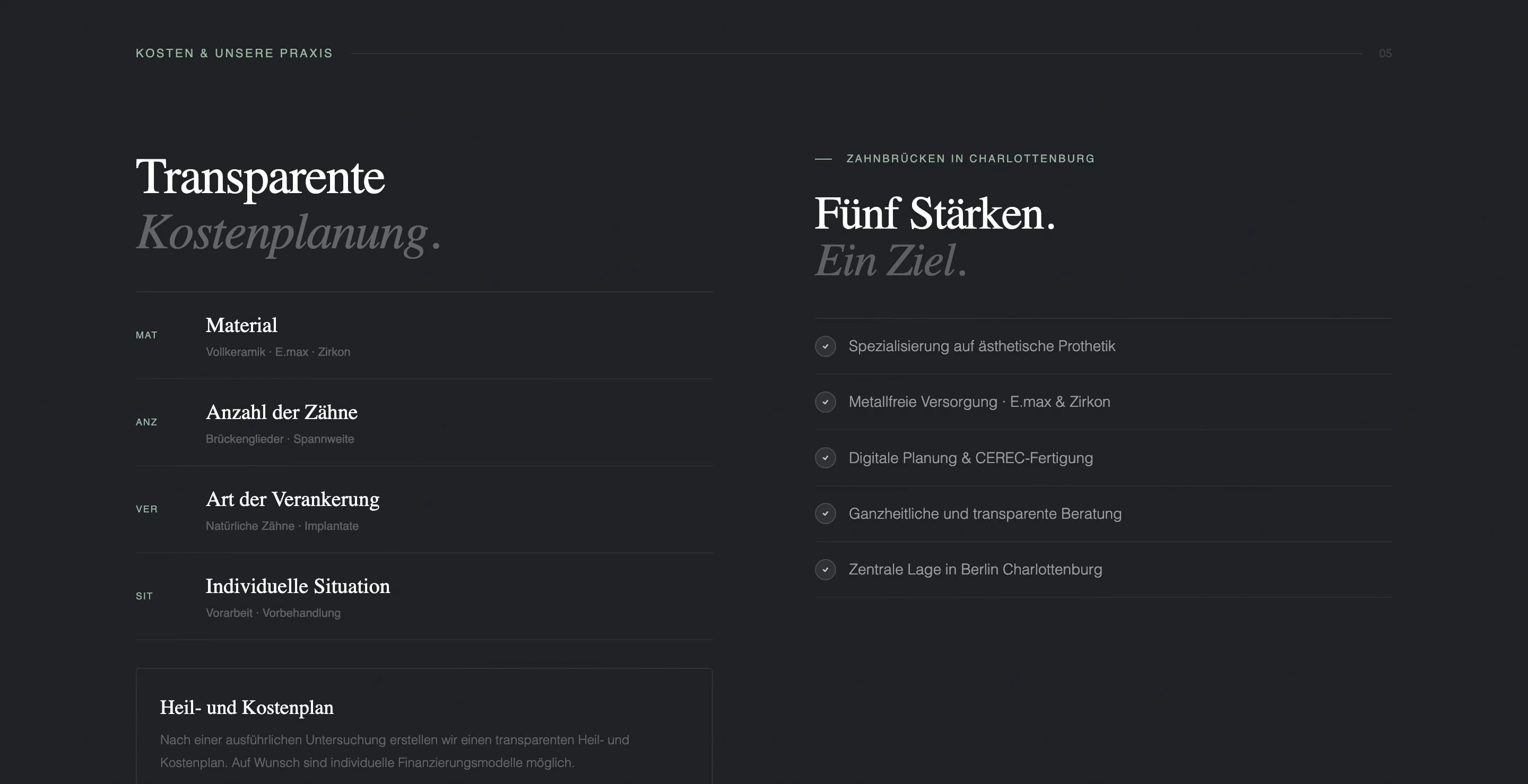Click the Vollkeramik · E.max · Zirkon subtitle
1528x784 pixels.
pos(277,352)
